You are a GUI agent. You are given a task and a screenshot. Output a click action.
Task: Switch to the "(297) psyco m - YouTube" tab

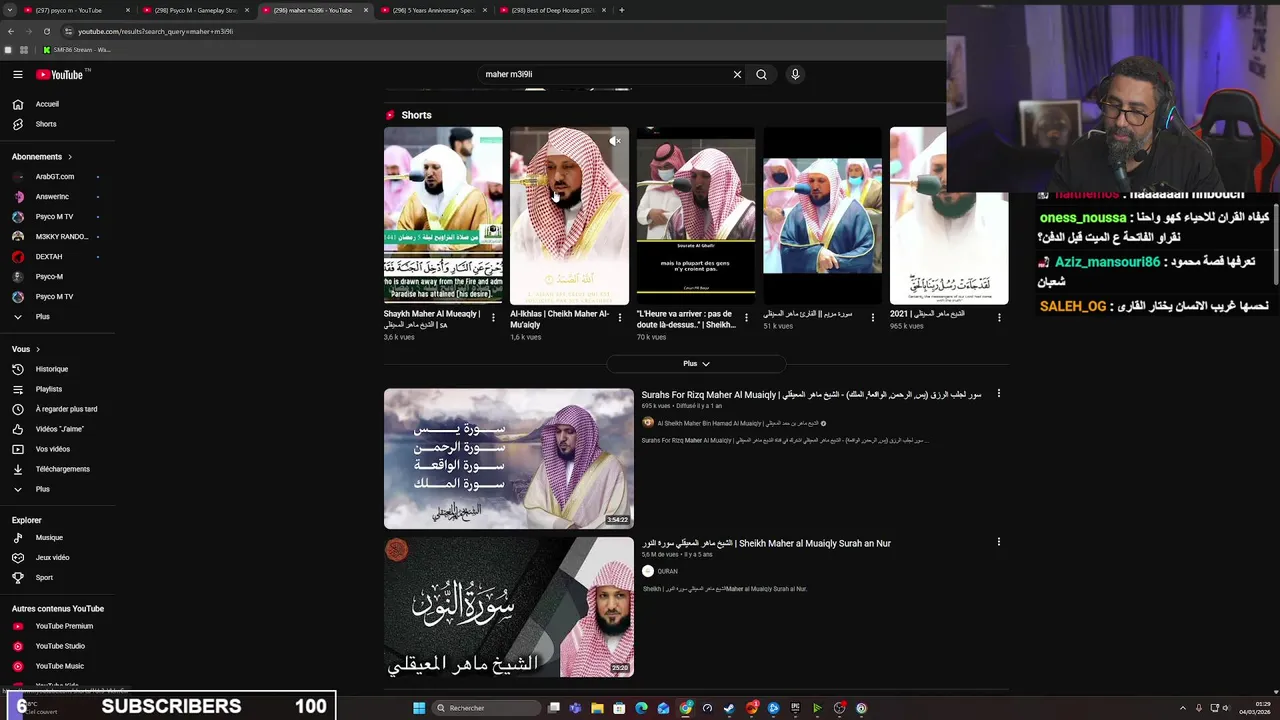(73, 10)
